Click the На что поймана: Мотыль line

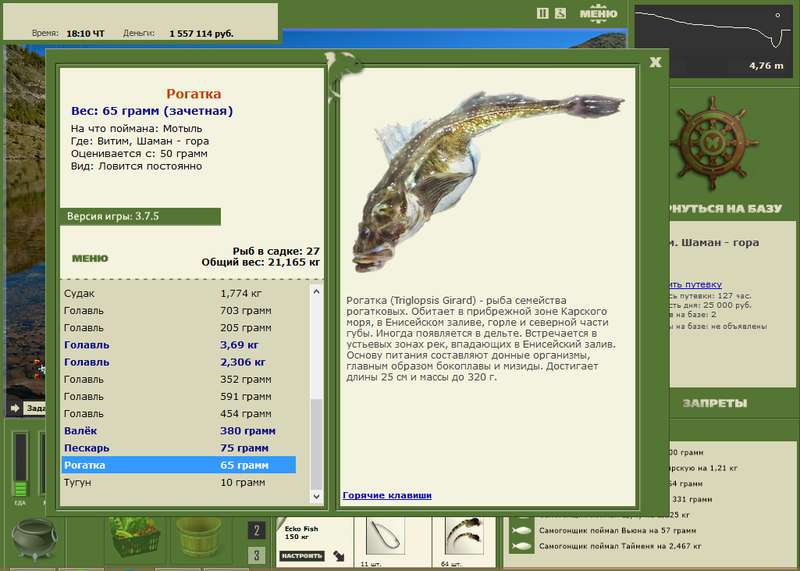pos(136,129)
